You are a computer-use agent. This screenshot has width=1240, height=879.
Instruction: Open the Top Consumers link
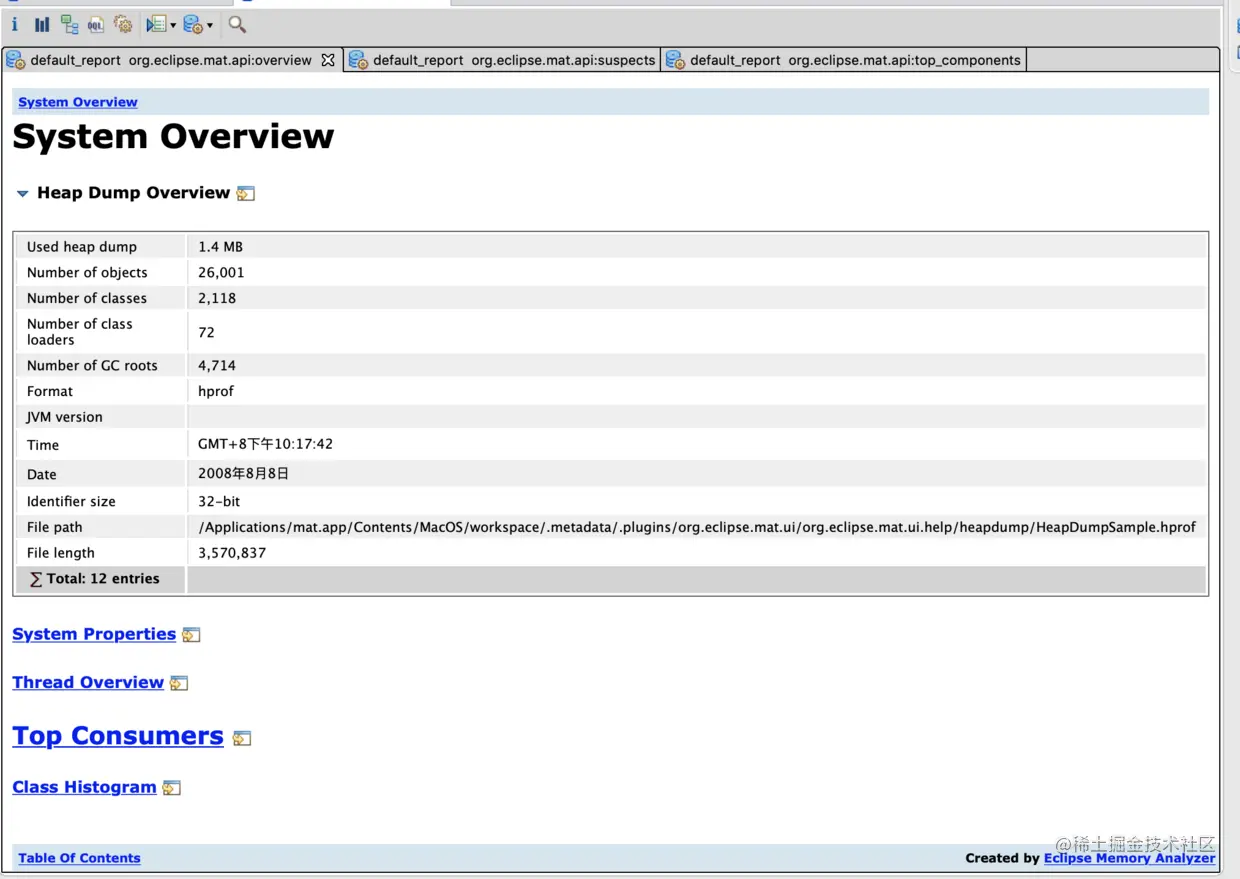(118, 736)
